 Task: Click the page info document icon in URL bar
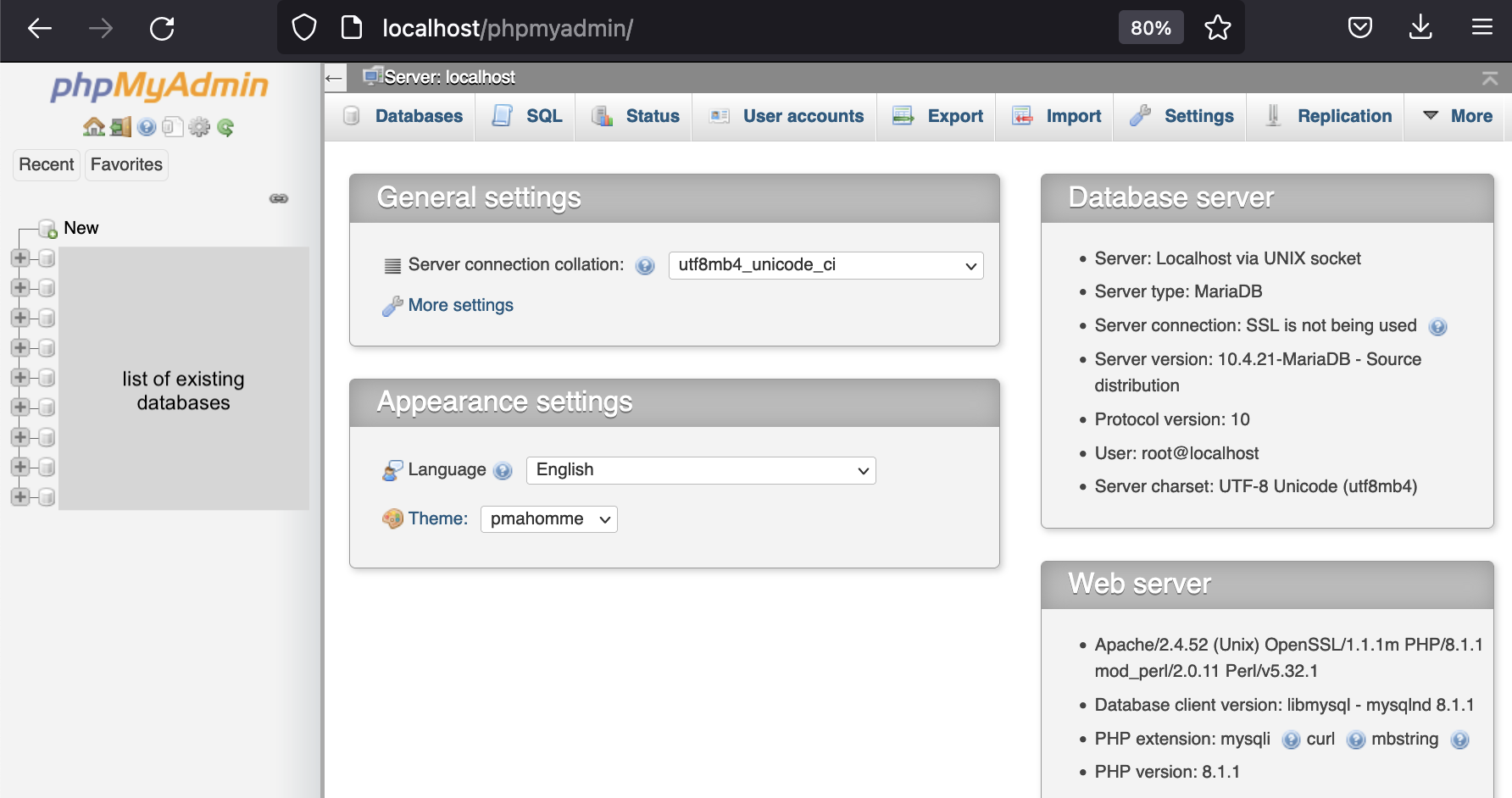click(351, 28)
